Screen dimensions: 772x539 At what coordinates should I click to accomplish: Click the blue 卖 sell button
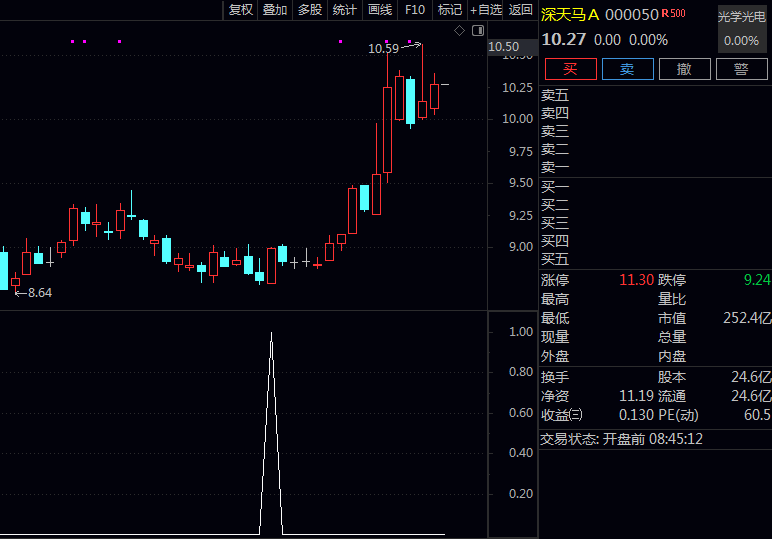[628, 69]
